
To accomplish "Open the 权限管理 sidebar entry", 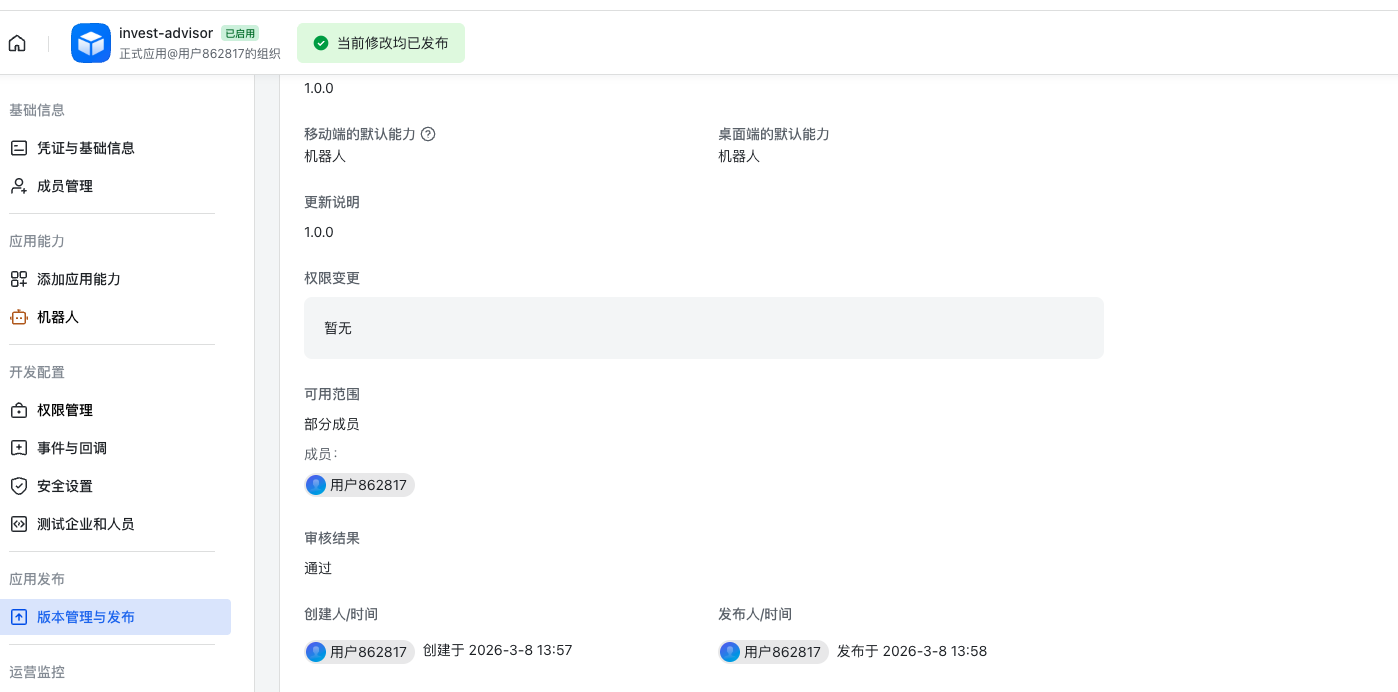I will coord(64,409).
